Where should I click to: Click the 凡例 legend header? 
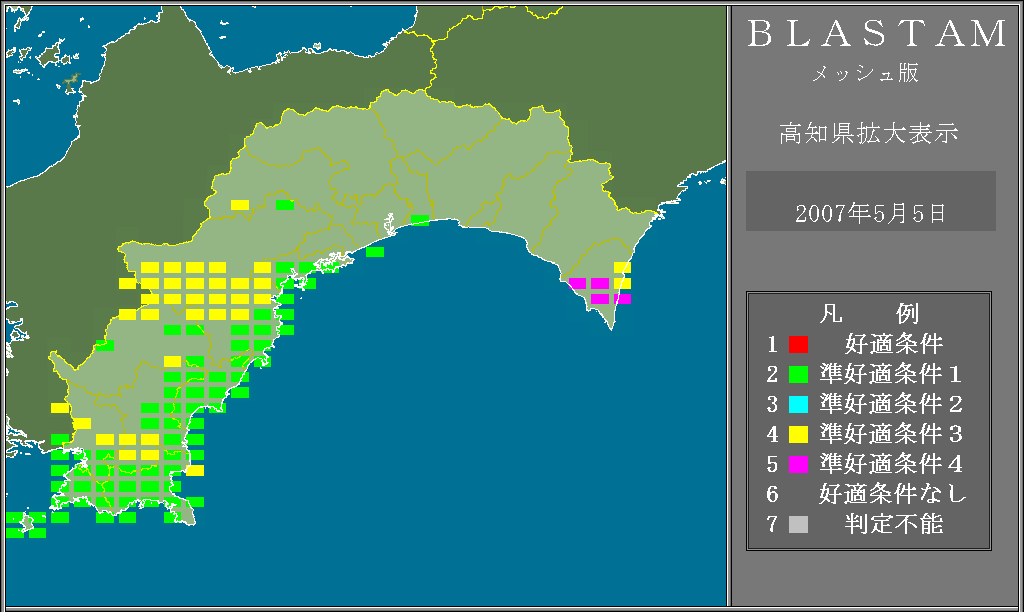(x=869, y=314)
